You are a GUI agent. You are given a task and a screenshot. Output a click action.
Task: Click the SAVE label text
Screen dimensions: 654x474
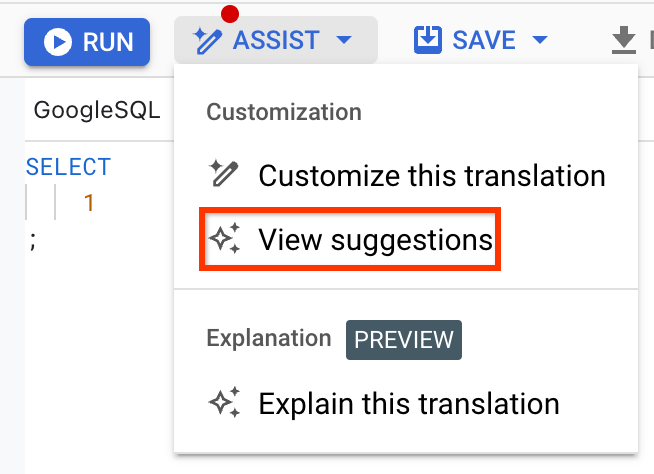click(x=484, y=40)
